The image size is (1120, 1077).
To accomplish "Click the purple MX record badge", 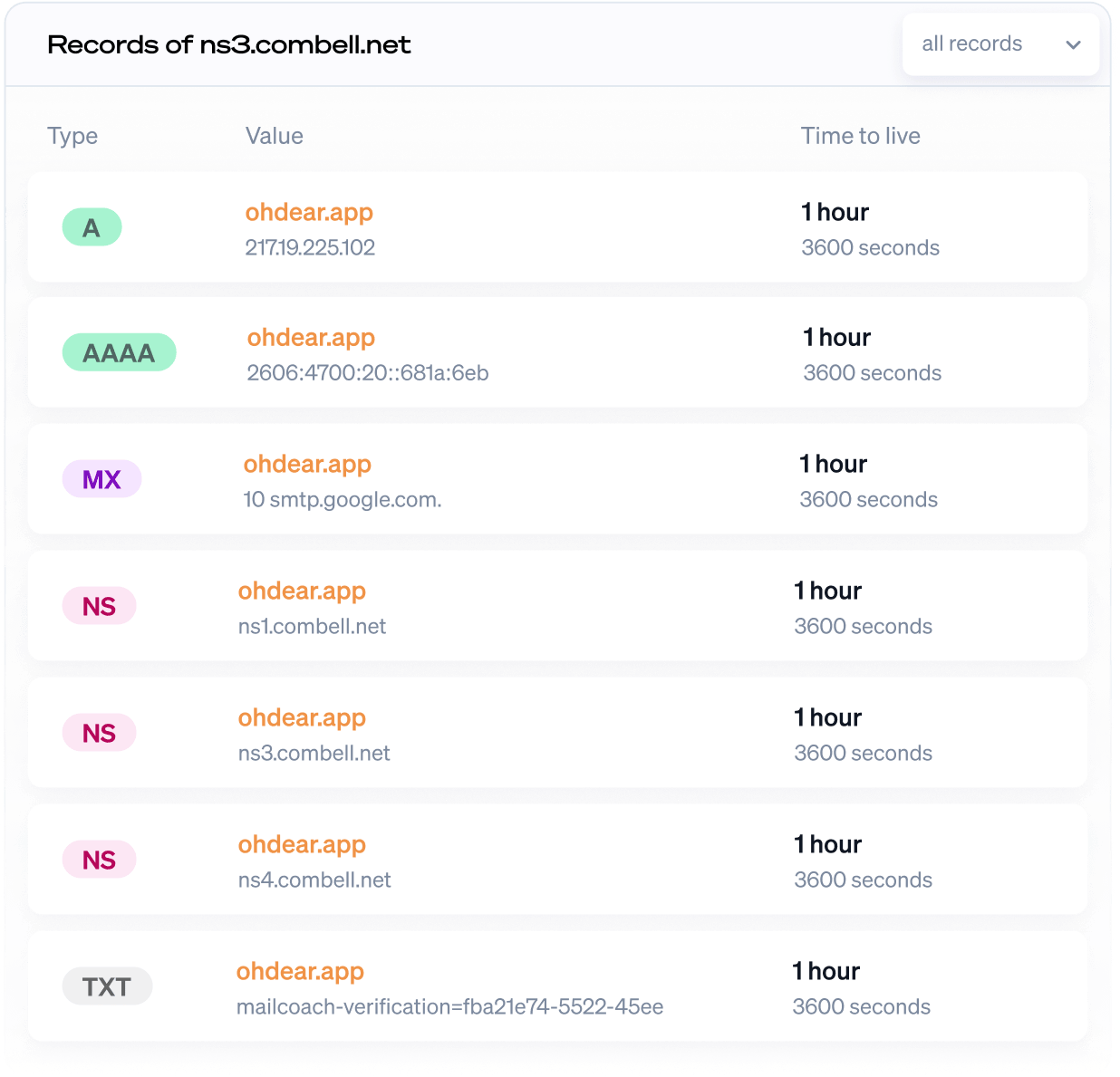I will point(101,479).
